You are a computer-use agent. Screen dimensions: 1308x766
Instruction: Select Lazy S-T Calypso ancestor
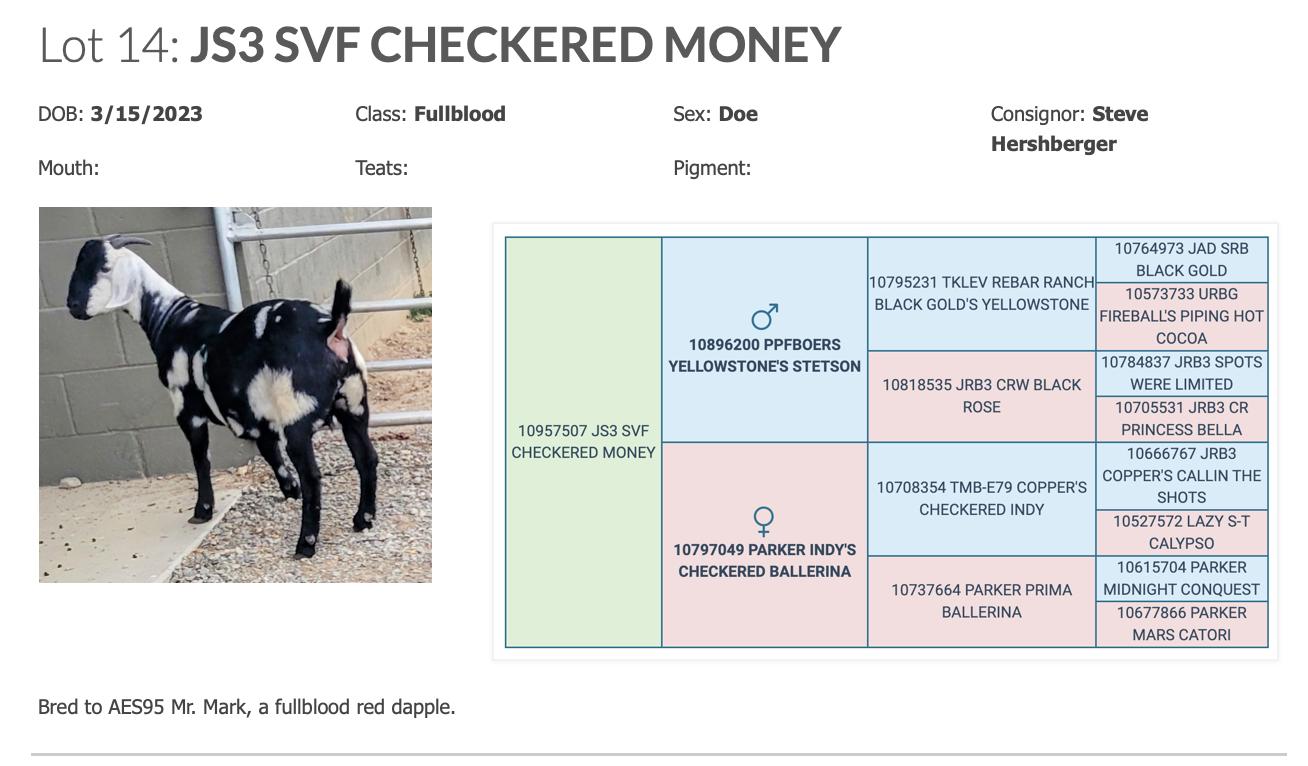click(1181, 532)
